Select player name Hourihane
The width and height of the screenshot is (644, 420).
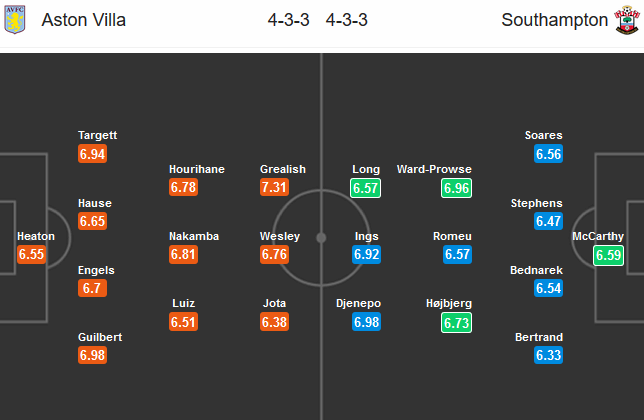coord(195,169)
